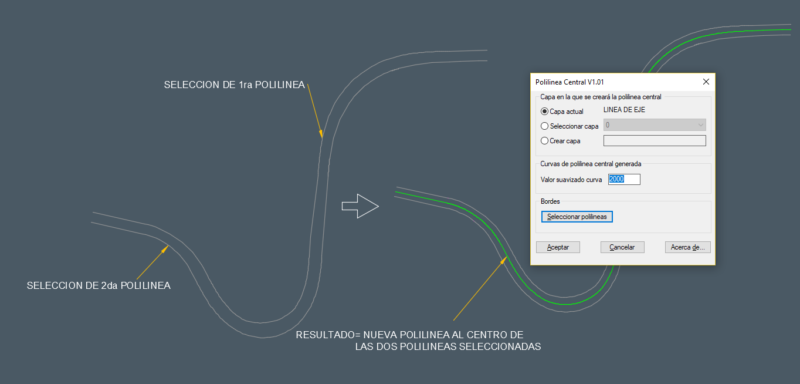Enable the Crear capa radio option
This screenshot has height=384, width=800.
pyautogui.click(x=544, y=141)
